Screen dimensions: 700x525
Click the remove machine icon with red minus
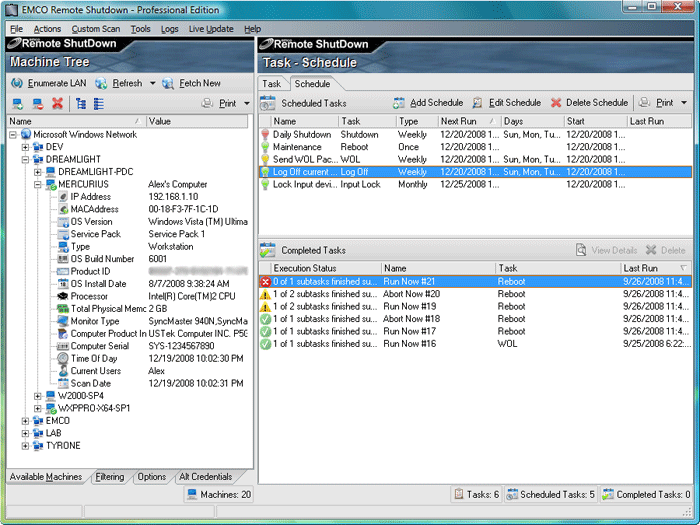pos(38,104)
